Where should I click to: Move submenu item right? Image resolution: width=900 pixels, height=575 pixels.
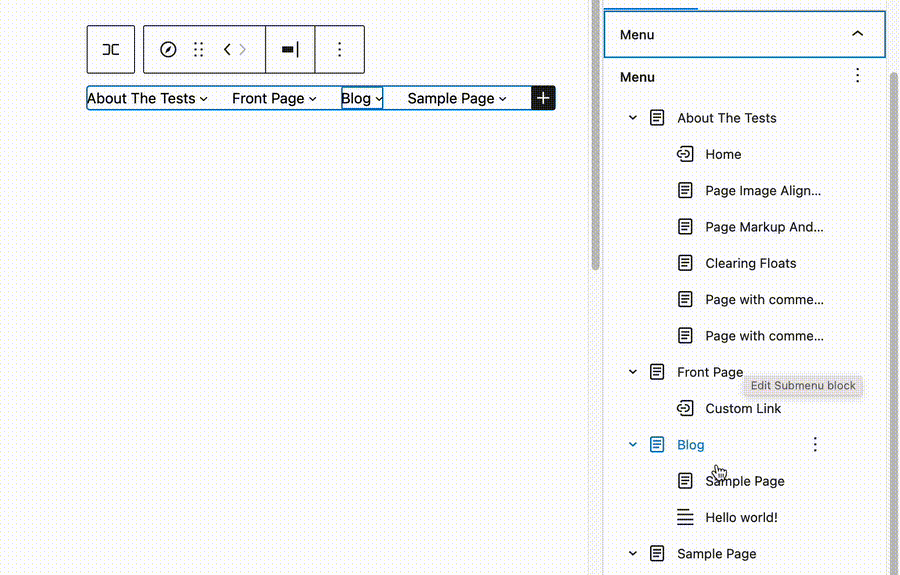243,49
